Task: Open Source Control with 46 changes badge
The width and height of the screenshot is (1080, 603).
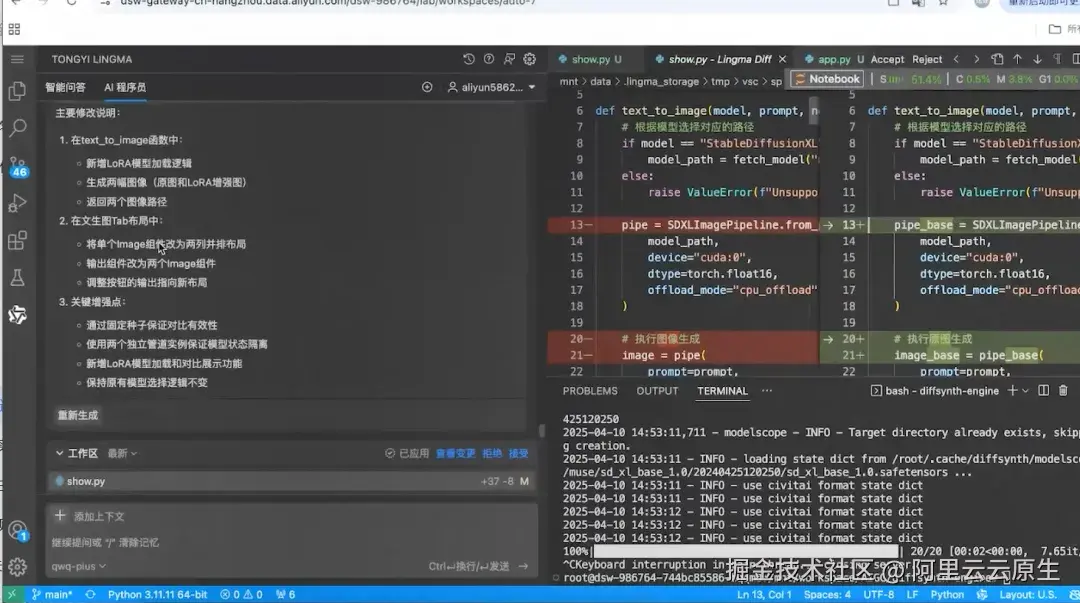Action: (x=17, y=166)
